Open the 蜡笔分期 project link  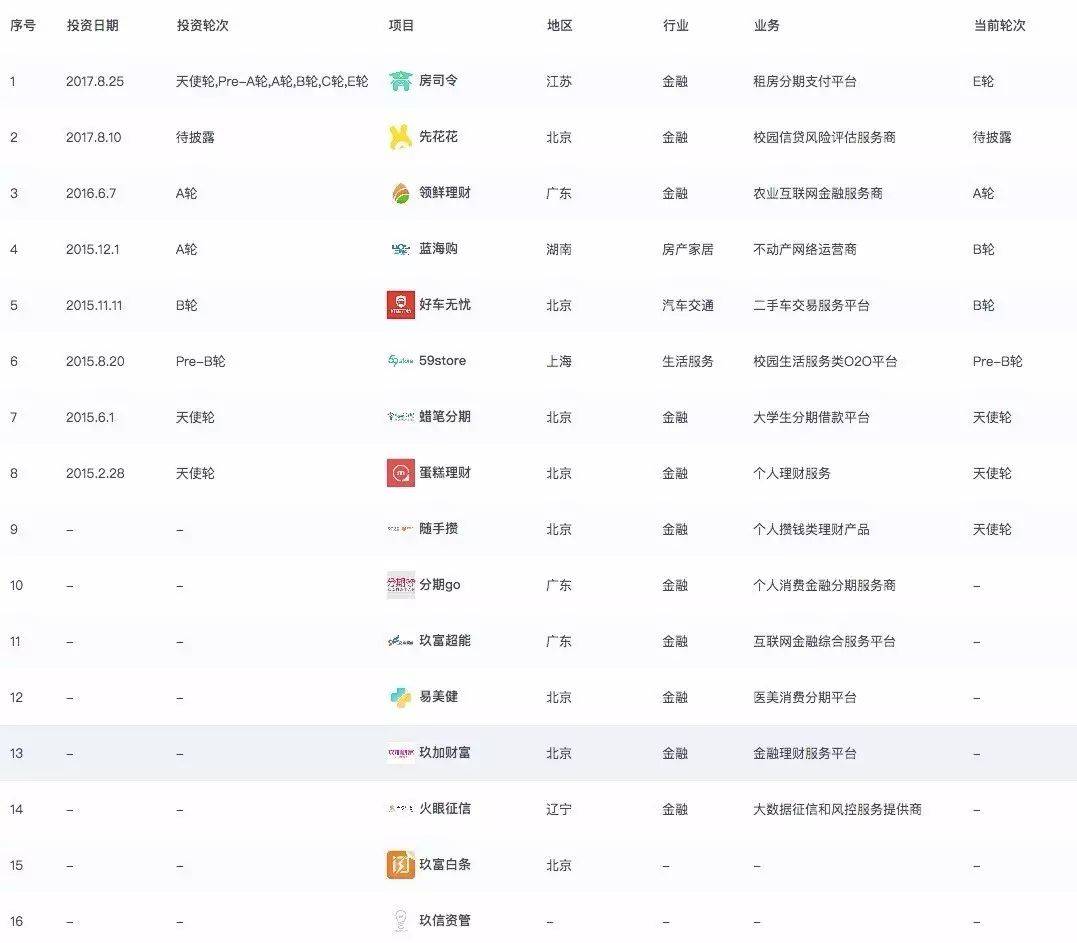click(x=445, y=417)
